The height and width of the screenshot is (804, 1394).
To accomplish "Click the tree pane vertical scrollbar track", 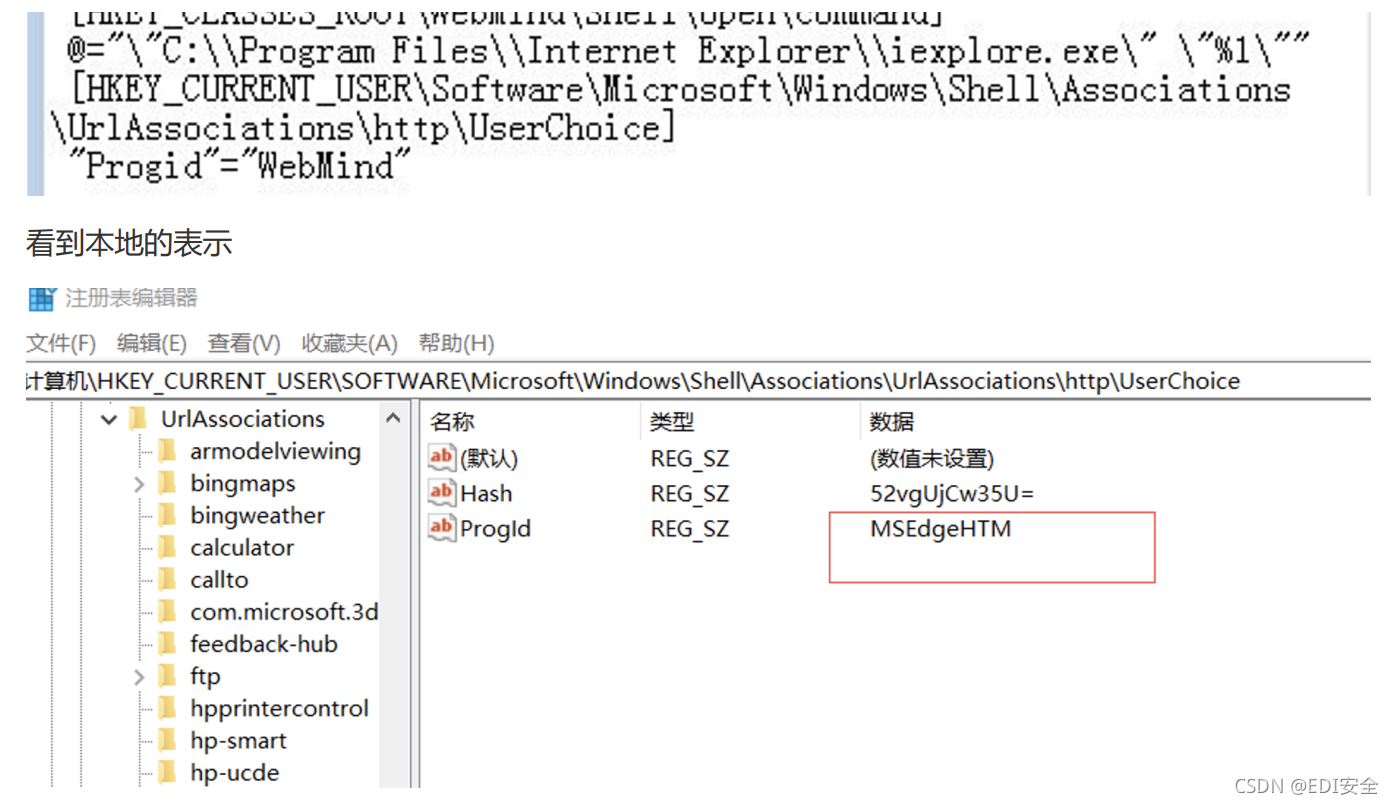I will coord(394,610).
